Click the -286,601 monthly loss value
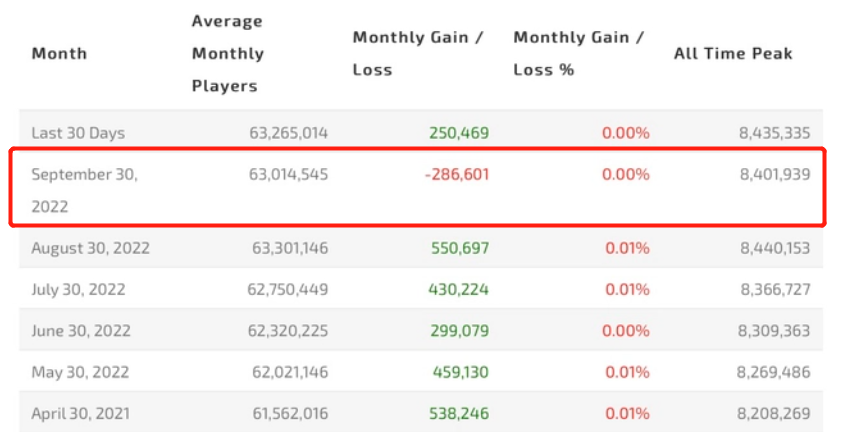 [457, 174]
